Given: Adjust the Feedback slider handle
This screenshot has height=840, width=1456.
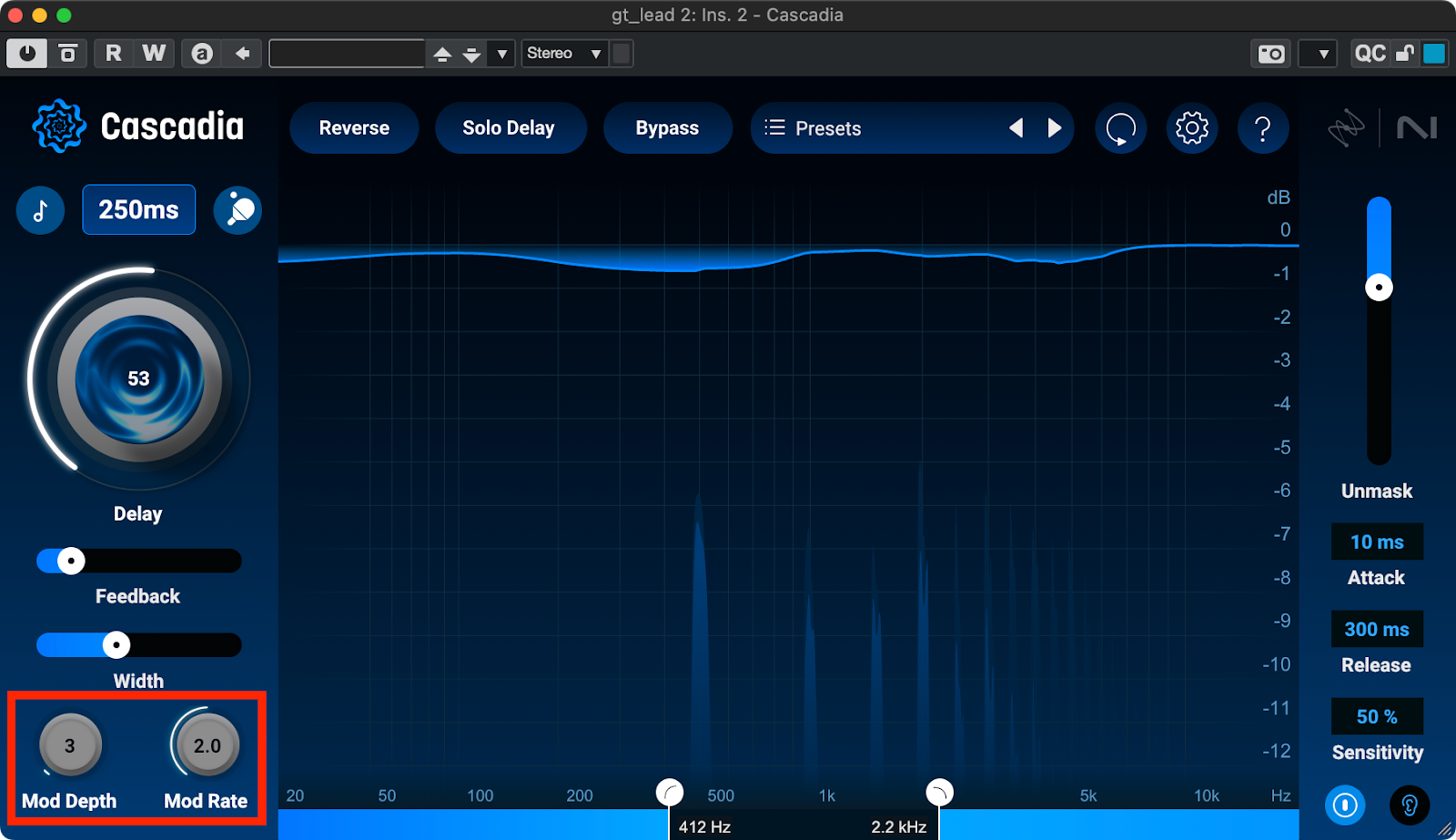Looking at the screenshot, I should (x=71, y=561).
